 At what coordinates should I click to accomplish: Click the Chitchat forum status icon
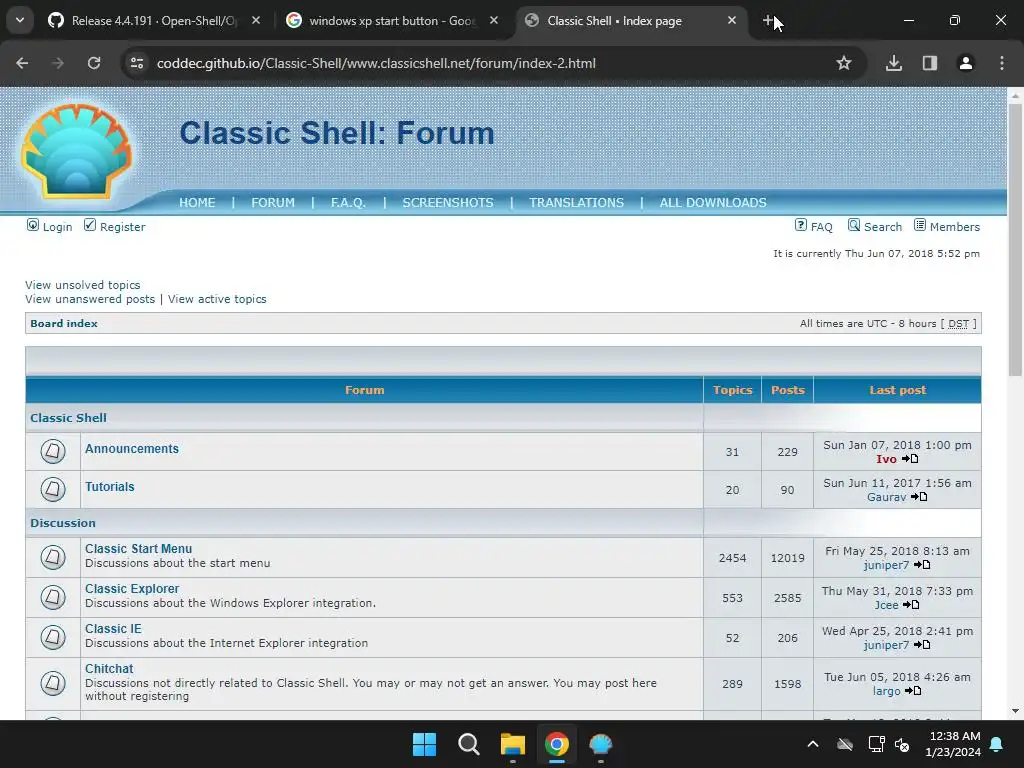coord(53,683)
